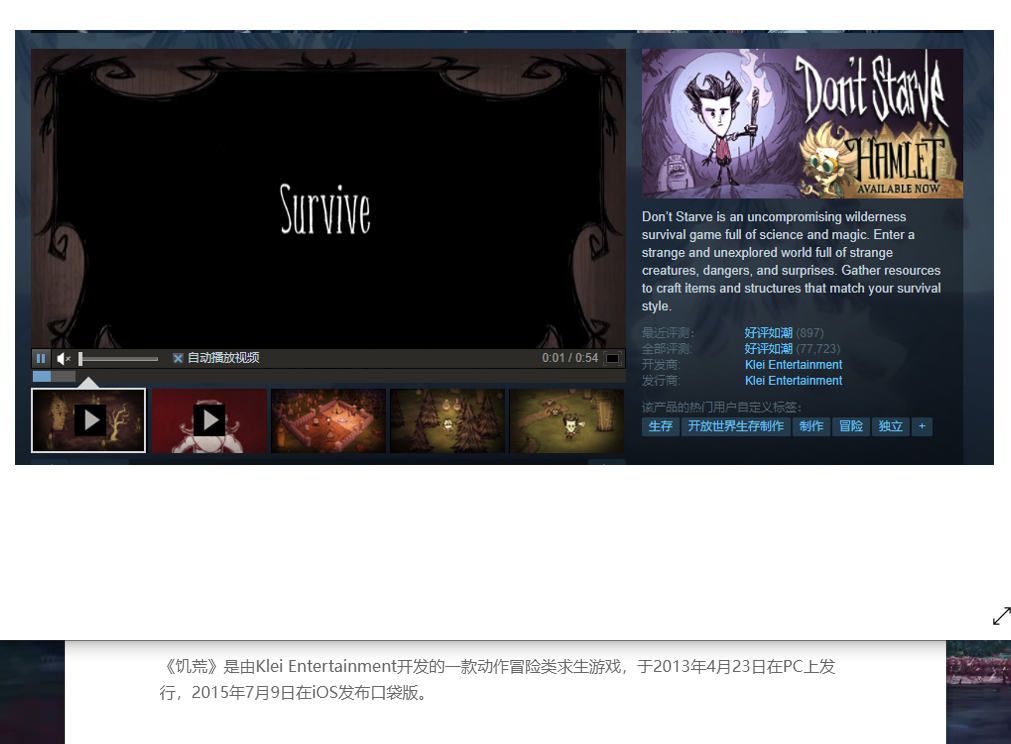Expand image with diagonal arrows icon
This screenshot has width=1011, height=744.
1000,616
